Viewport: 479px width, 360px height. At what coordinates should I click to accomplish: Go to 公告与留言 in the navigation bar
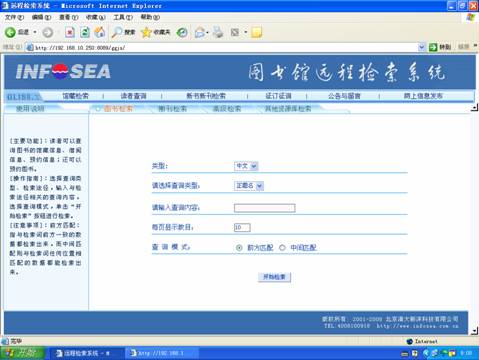pos(344,96)
